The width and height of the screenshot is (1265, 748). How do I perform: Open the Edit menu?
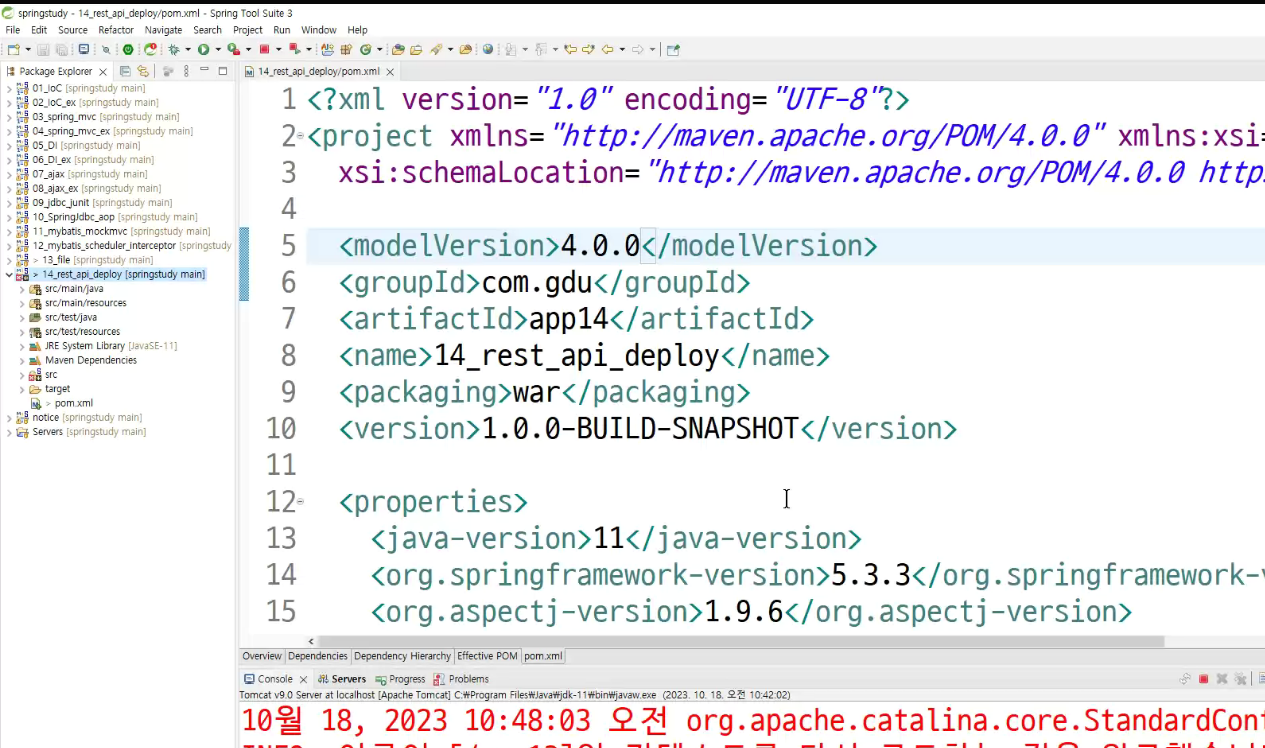pyautogui.click(x=39, y=30)
